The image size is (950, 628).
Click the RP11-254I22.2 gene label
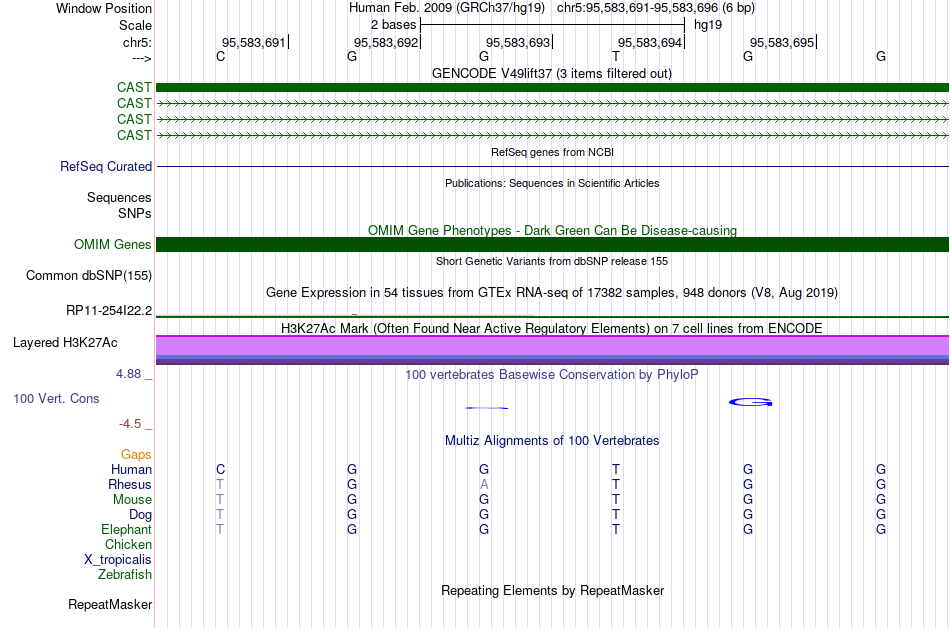coord(108,311)
